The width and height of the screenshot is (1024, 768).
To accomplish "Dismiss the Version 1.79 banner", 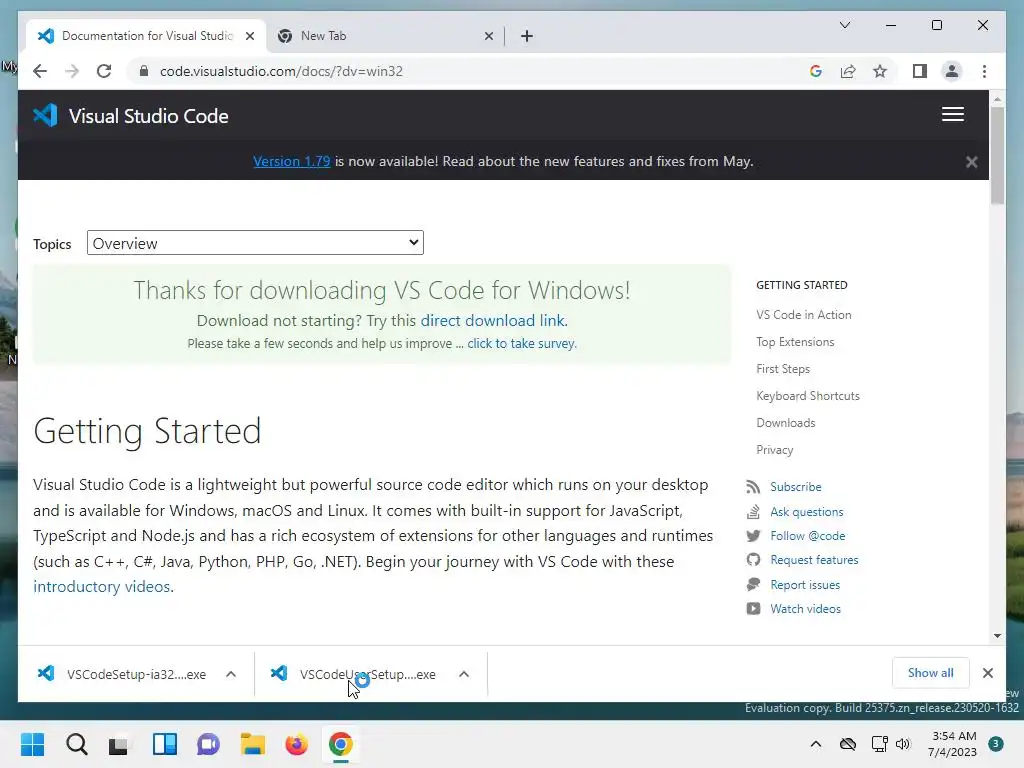I will (971, 162).
